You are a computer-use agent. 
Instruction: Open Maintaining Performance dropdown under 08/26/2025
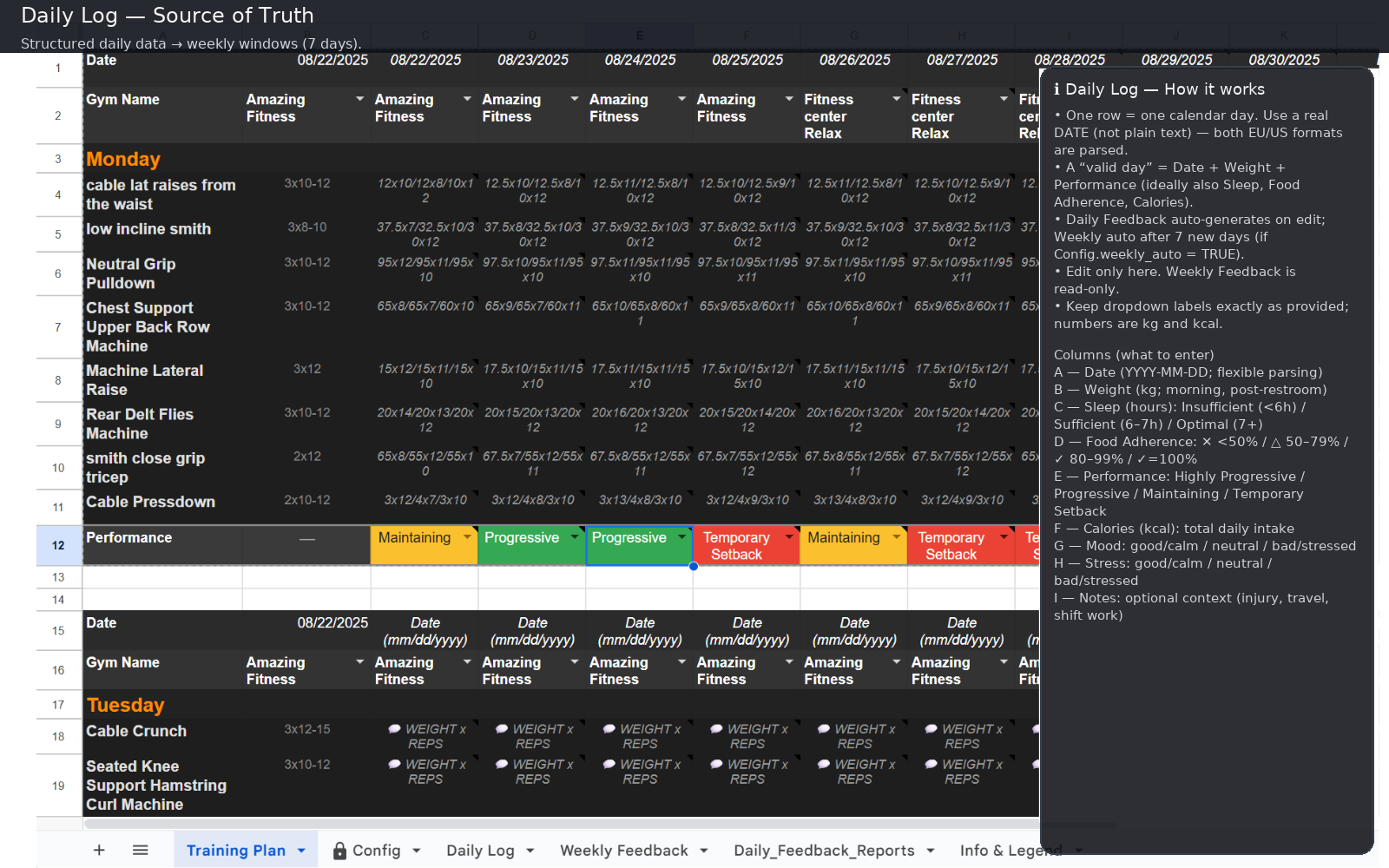click(897, 537)
